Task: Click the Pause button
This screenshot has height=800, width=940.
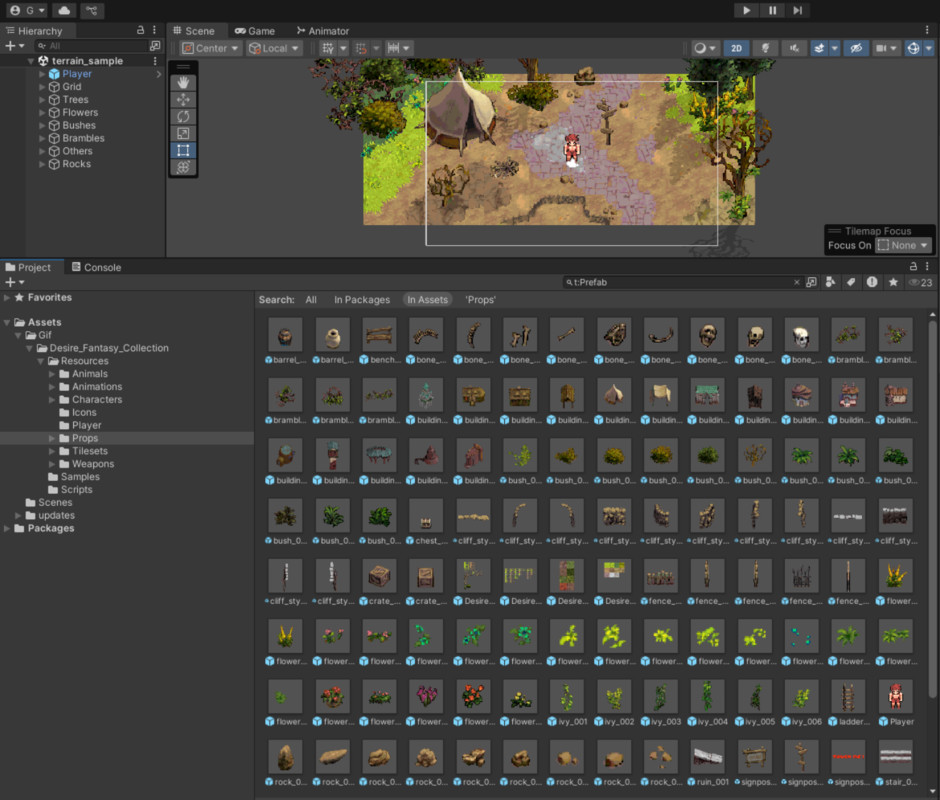Action: coord(772,10)
